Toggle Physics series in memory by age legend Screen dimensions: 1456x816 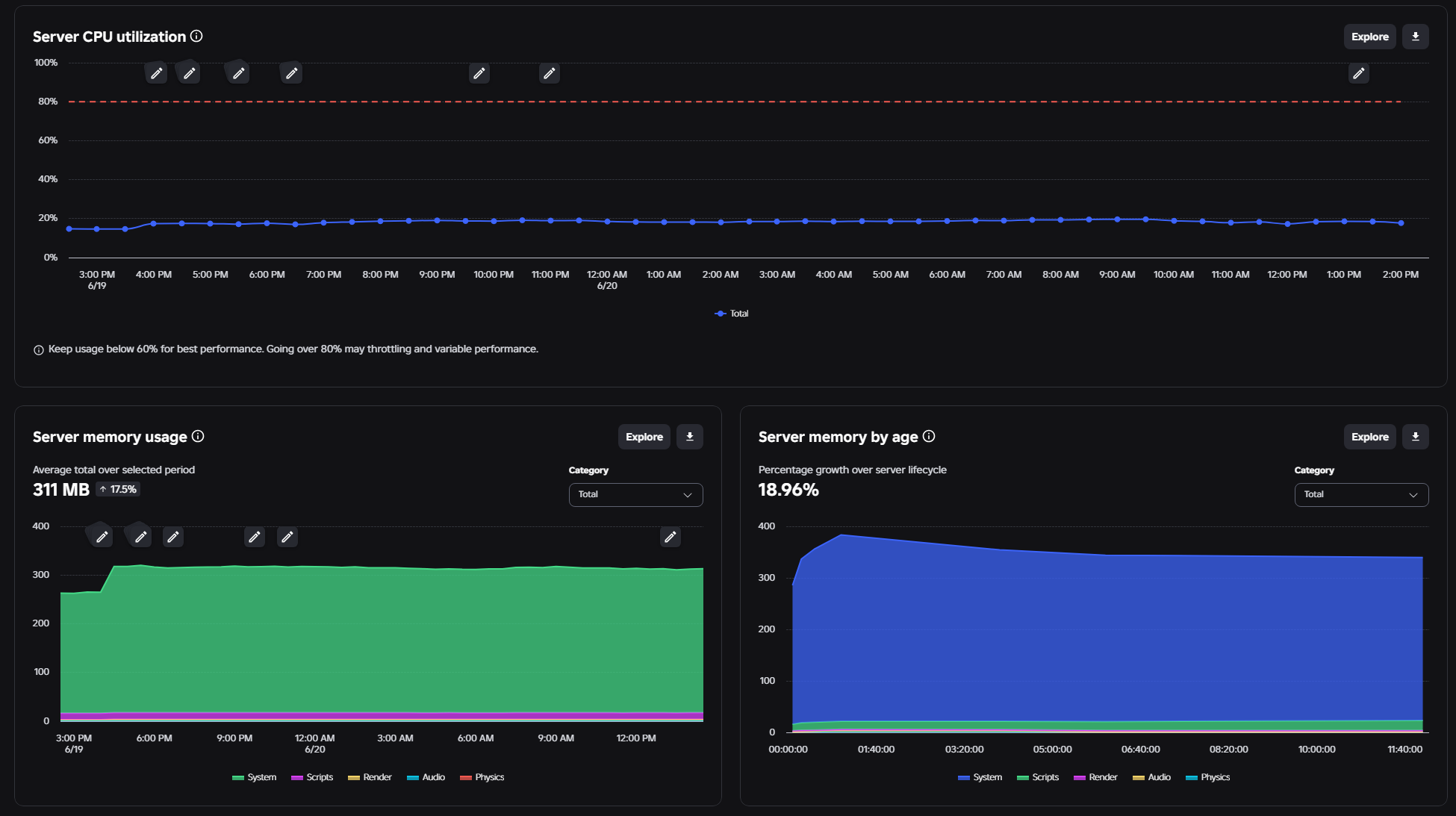[1208, 777]
